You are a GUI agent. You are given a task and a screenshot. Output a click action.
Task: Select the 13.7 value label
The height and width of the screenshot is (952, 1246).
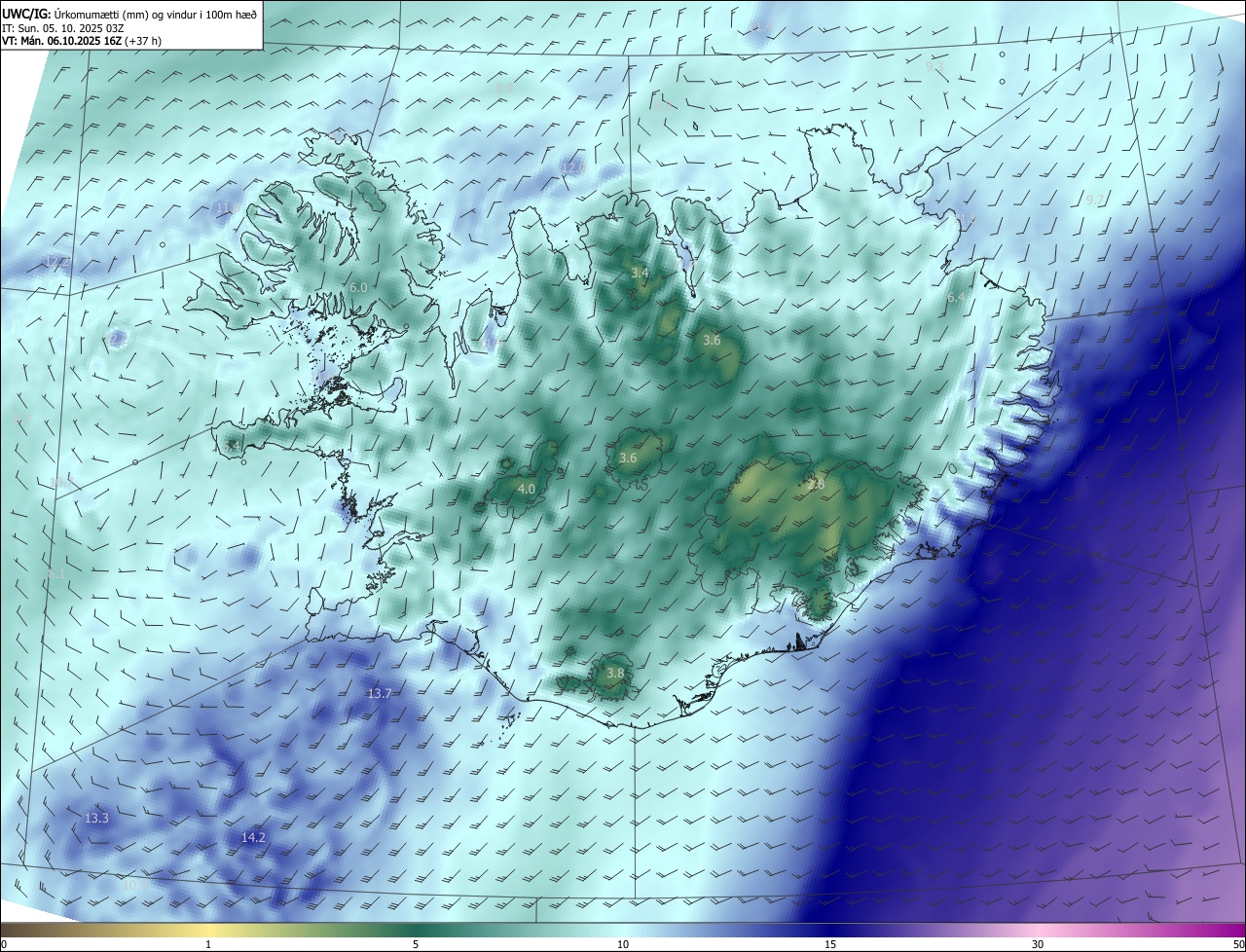point(379,694)
